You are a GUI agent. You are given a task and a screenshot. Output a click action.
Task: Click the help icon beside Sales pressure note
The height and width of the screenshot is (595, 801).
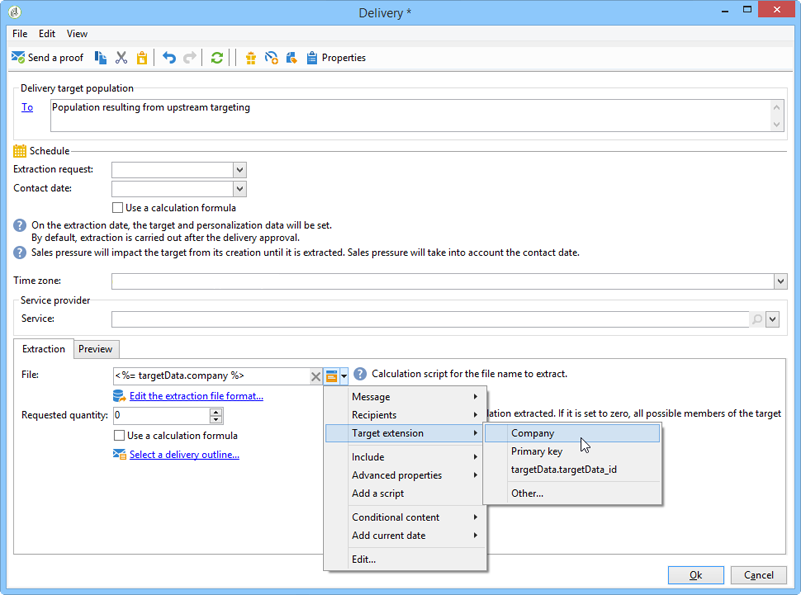tap(19, 253)
